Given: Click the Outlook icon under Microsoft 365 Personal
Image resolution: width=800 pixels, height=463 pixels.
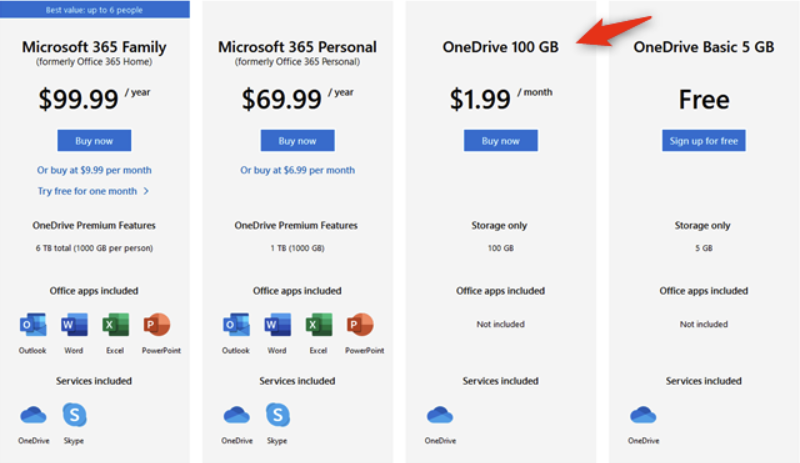Looking at the screenshot, I should point(236,325).
